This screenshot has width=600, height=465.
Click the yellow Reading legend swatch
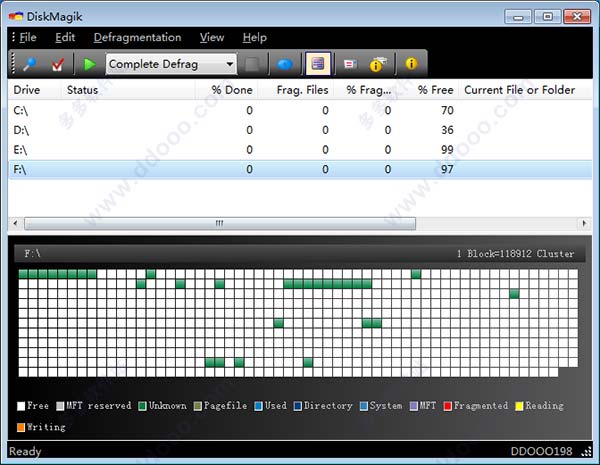519,406
